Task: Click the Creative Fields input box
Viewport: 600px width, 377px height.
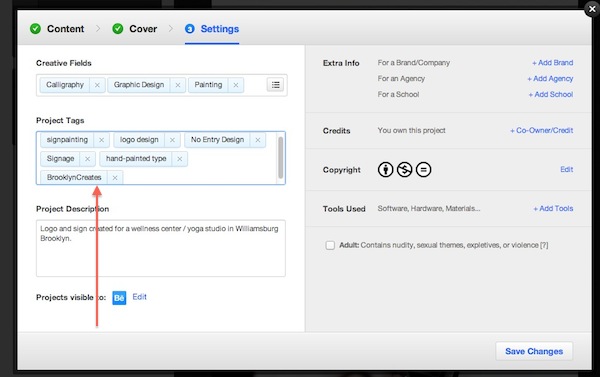Action: (161, 85)
